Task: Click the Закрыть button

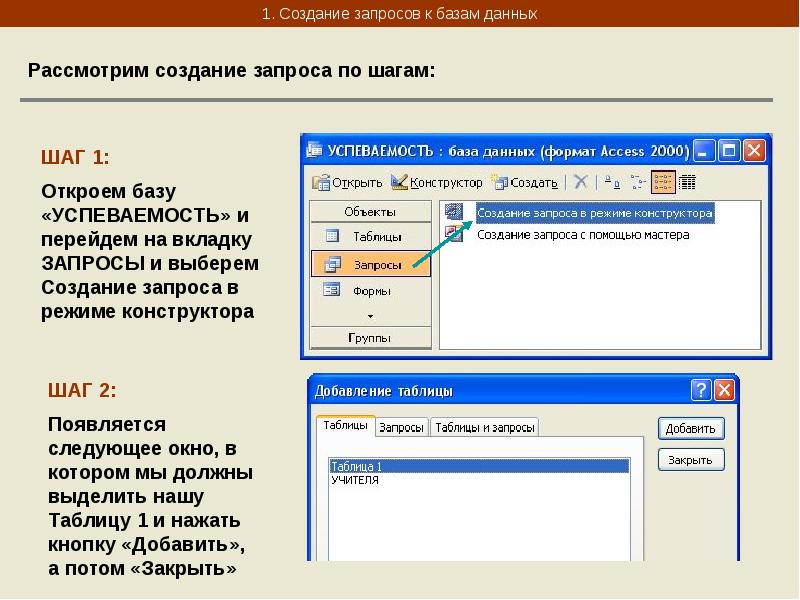Action: [691, 460]
